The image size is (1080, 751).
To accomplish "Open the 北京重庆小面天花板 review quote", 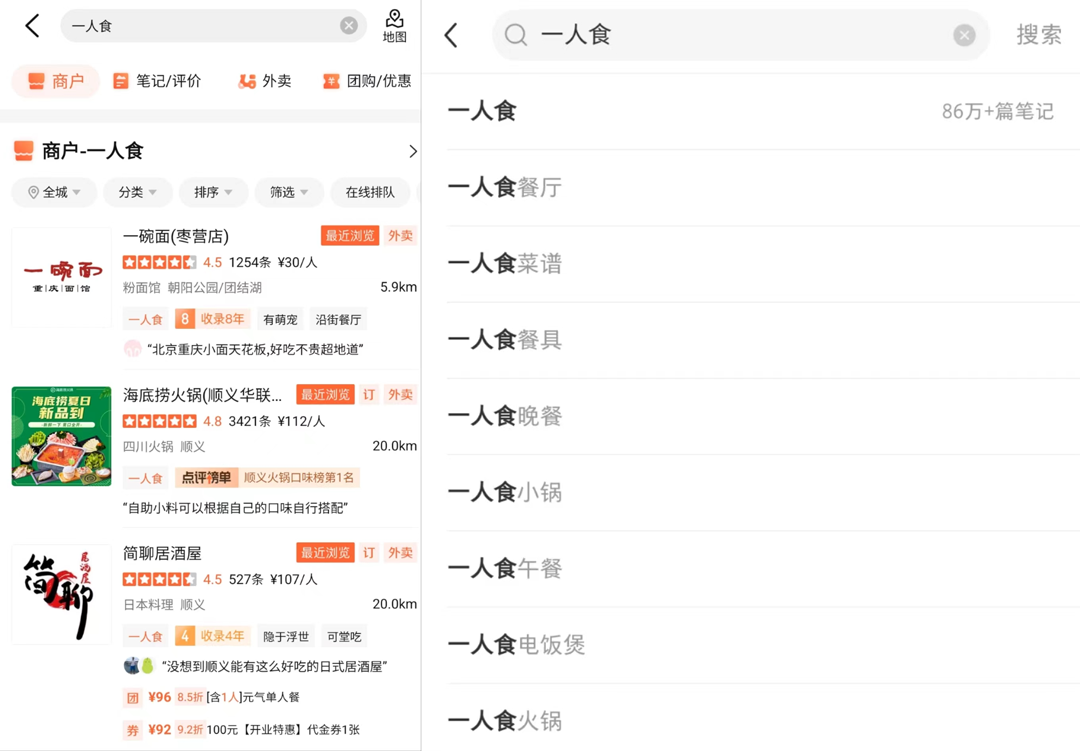I will (x=255, y=349).
